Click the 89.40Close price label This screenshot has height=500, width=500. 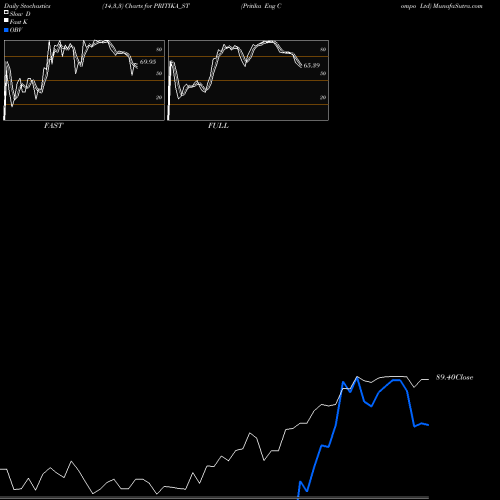coord(455,377)
